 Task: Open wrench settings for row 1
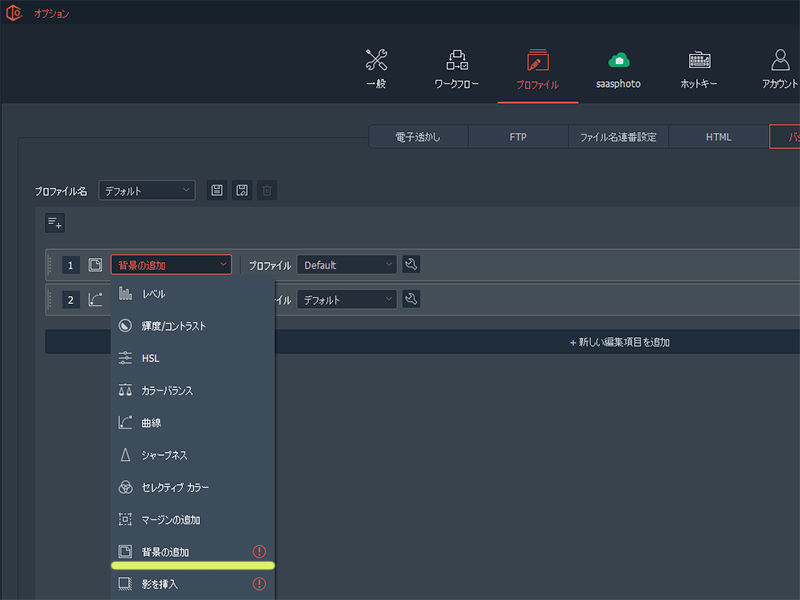click(411, 265)
